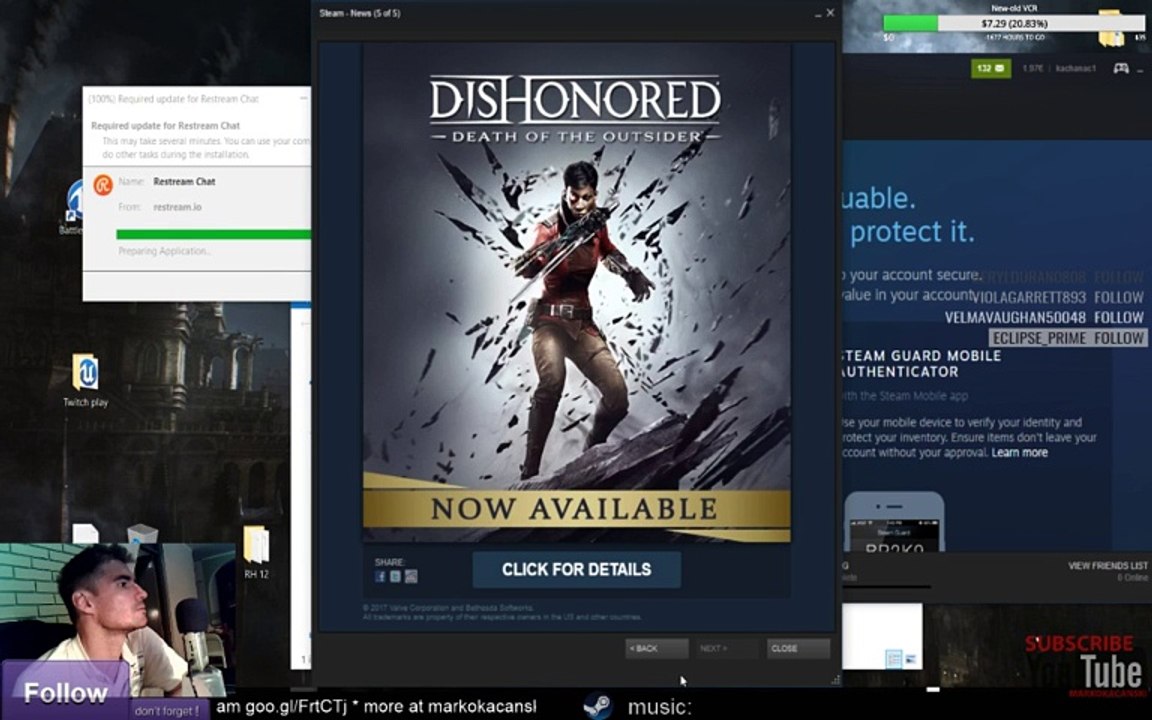Select the folder icon under the donation bar
The height and width of the screenshot is (720, 1152).
tap(1111, 29)
